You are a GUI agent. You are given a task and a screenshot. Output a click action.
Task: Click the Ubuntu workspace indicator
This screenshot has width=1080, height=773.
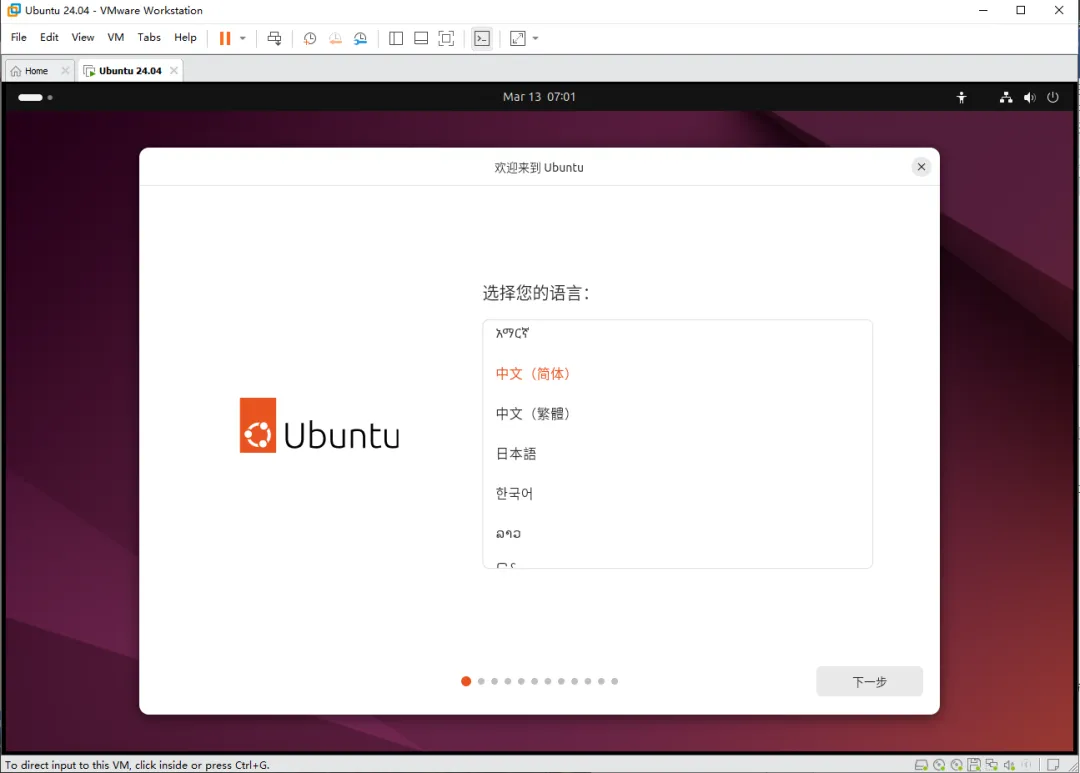[35, 97]
